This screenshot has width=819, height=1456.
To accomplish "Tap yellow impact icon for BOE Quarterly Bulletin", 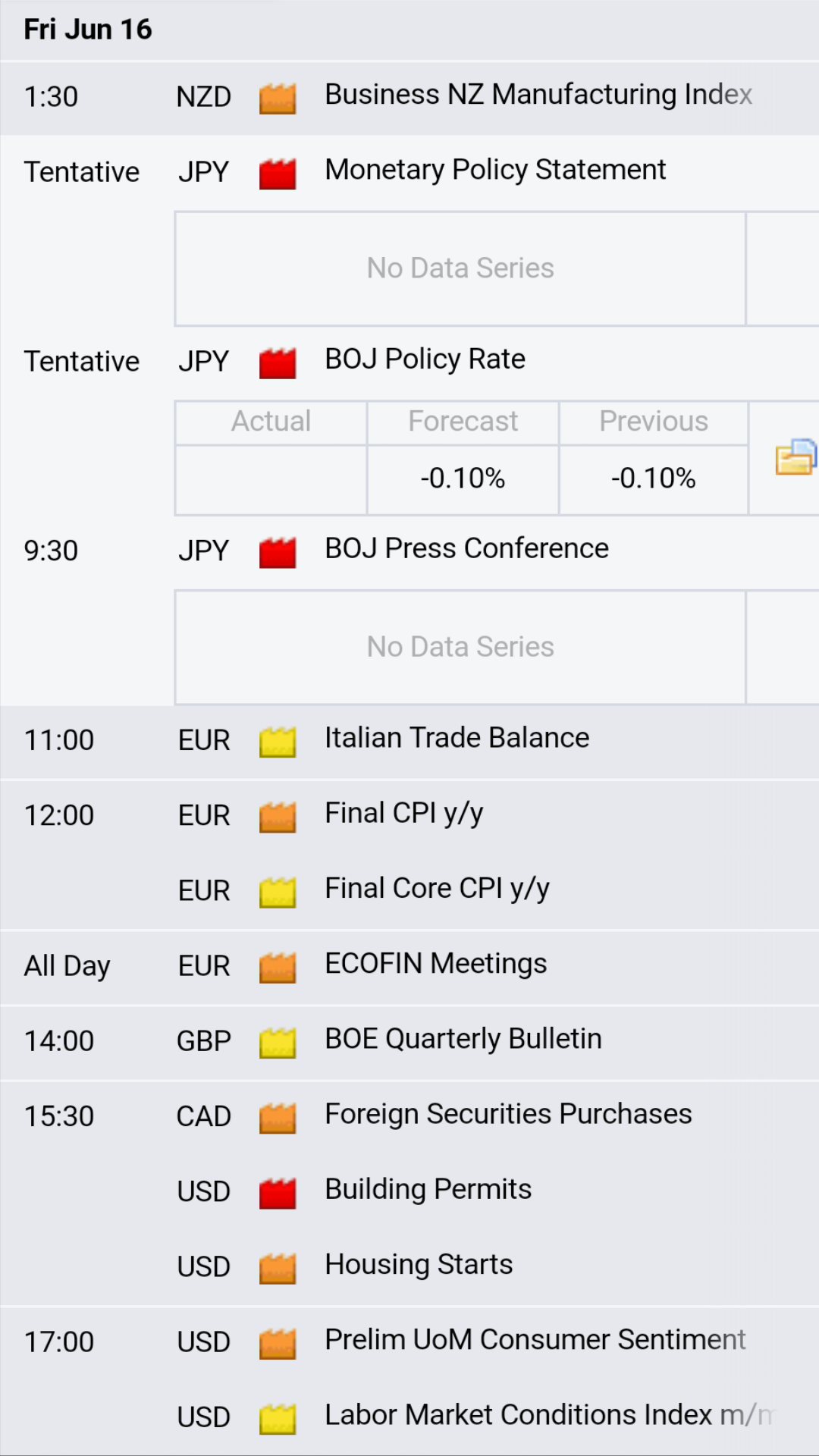I will pyautogui.click(x=278, y=1043).
